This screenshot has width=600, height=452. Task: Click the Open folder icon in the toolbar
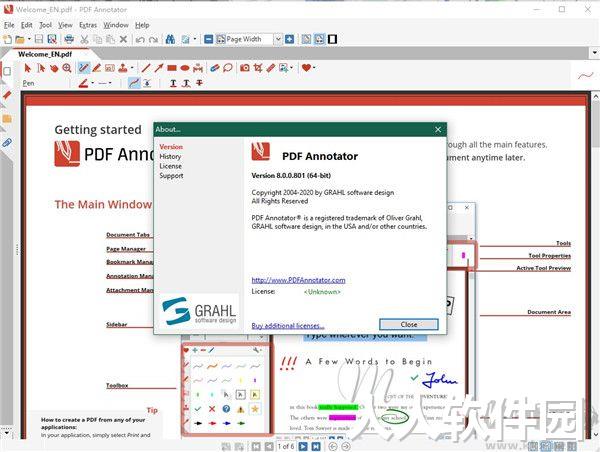(x=20, y=39)
